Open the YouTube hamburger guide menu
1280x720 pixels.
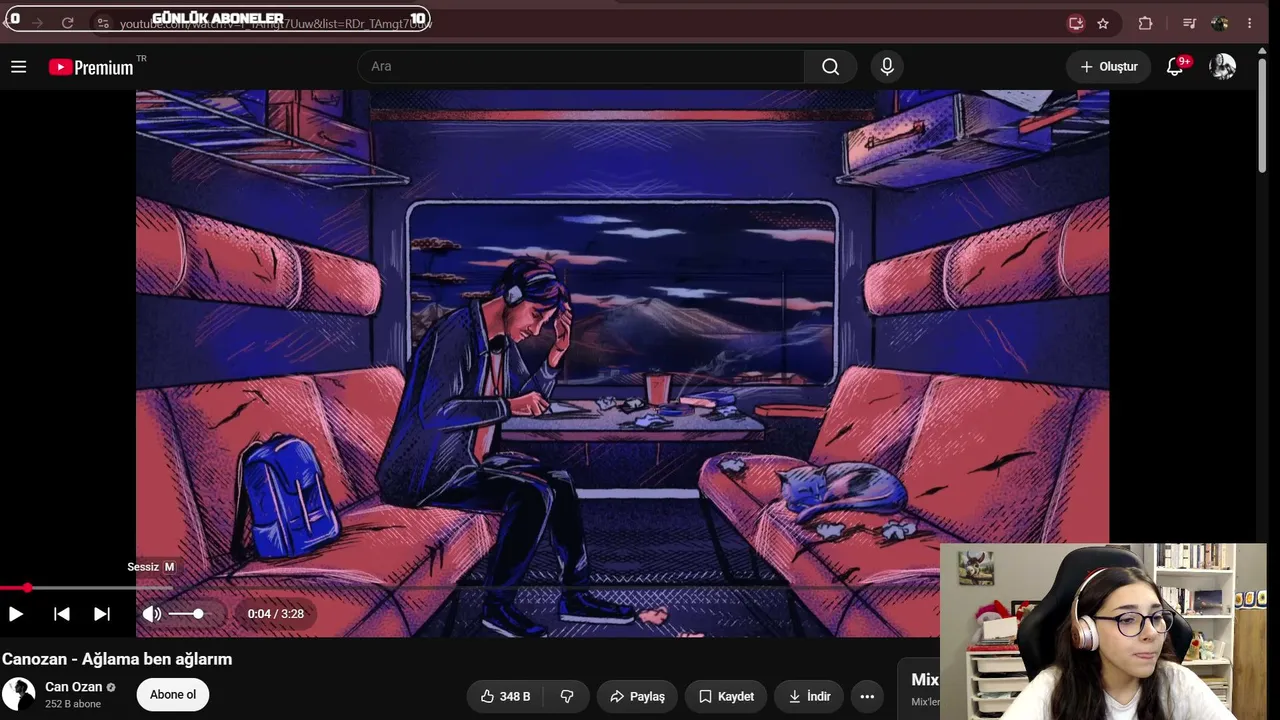pyautogui.click(x=18, y=67)
